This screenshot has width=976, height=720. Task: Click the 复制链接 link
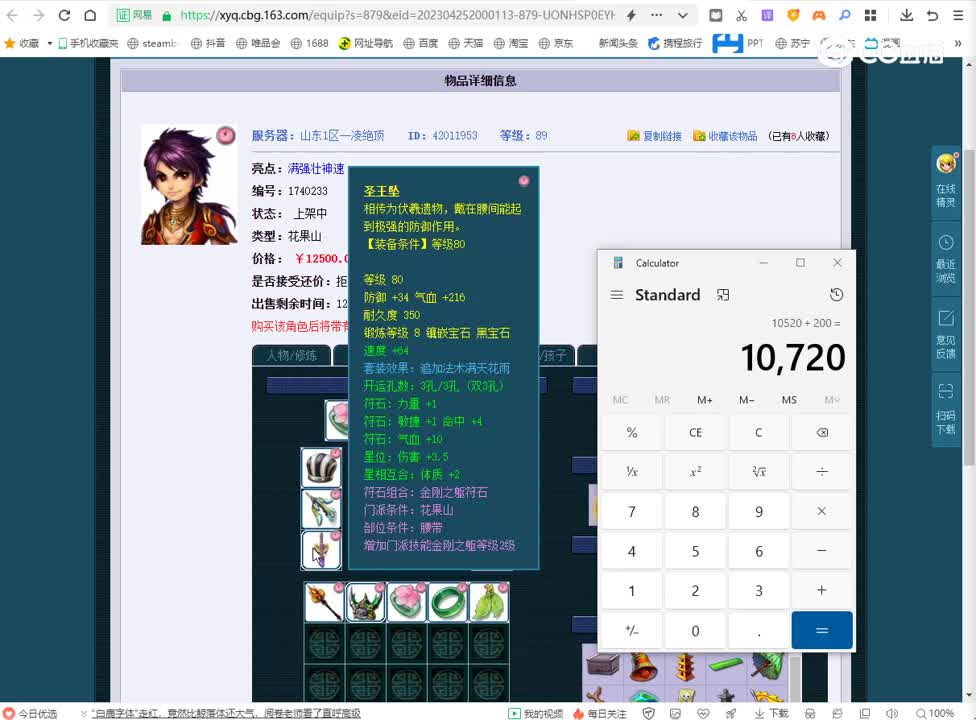(x=655, y=136)
